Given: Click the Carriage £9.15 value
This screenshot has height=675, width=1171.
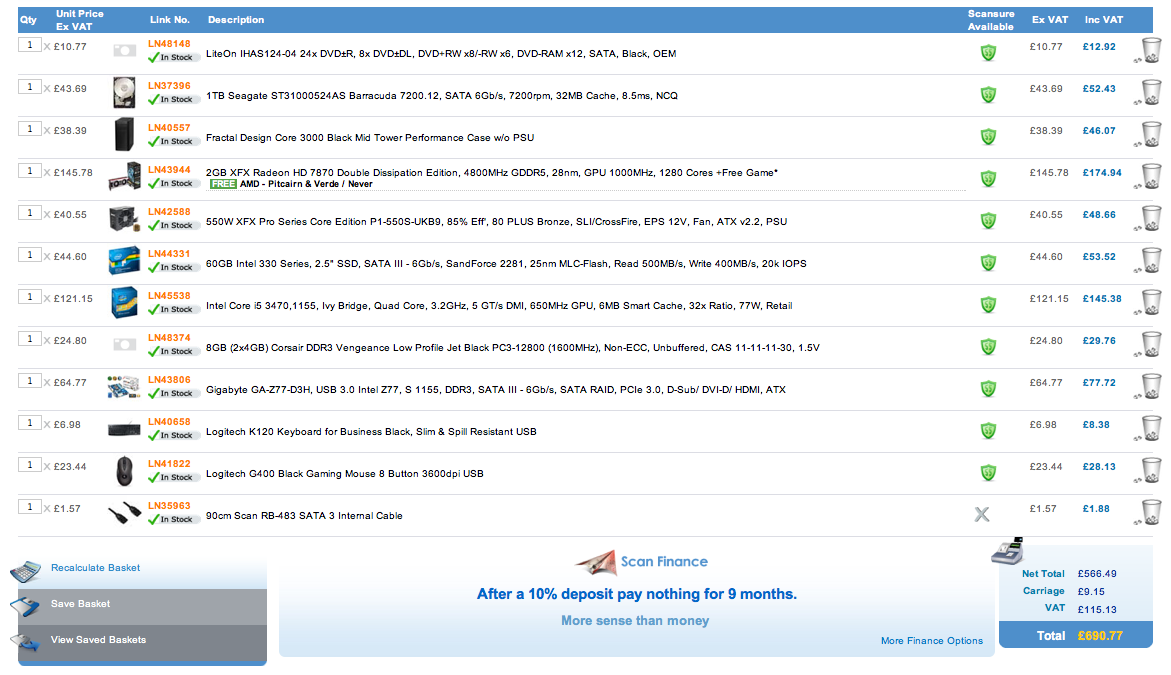Looking at the screenshot, I should 1091,591.
